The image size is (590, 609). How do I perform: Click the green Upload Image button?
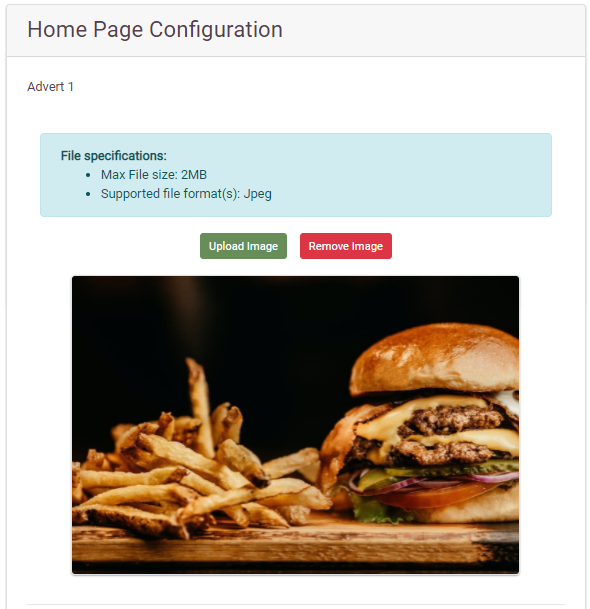243,246
